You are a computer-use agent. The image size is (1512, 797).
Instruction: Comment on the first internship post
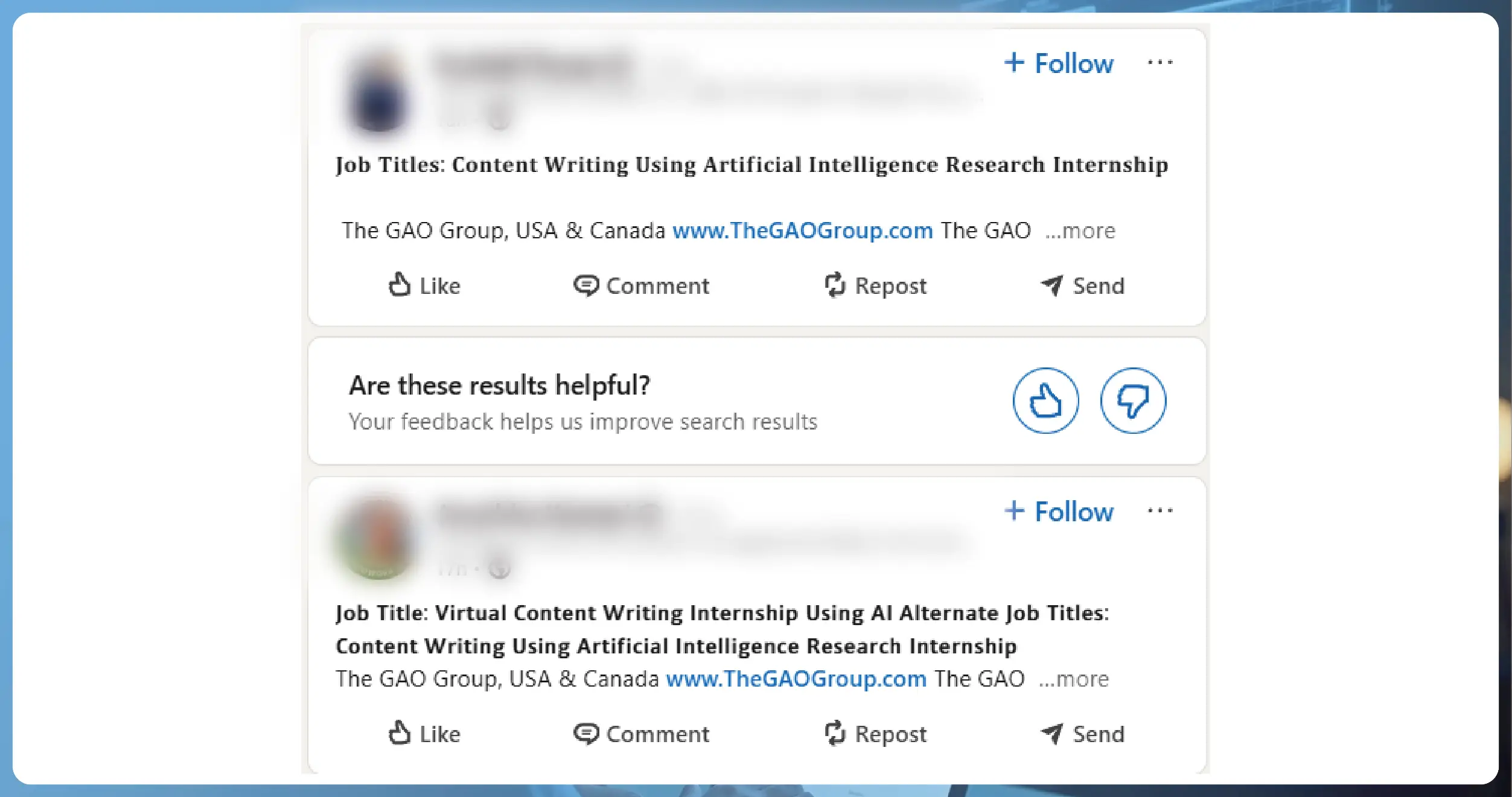[641, 286]
